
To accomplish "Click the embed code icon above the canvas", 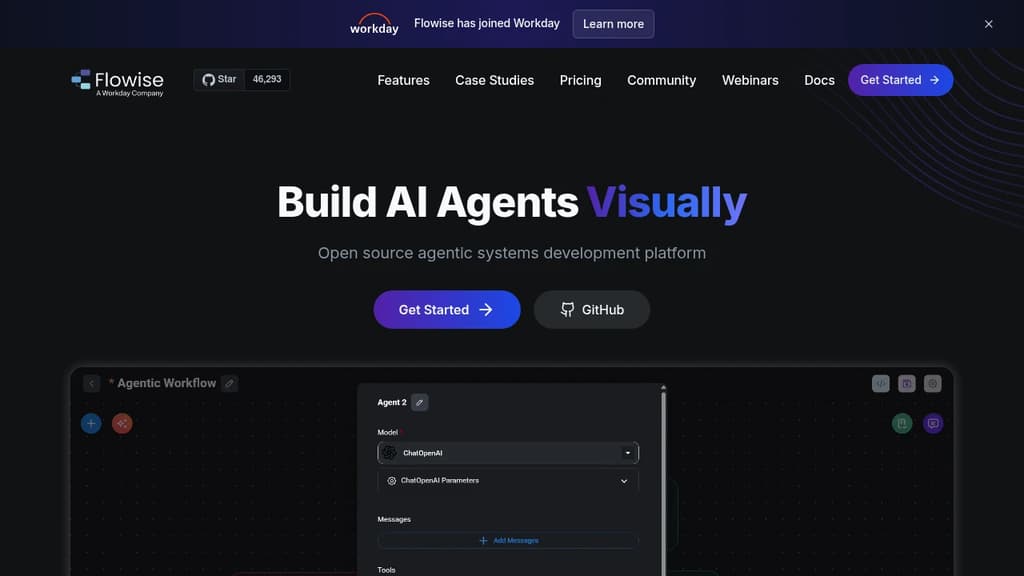I will [880, 383].
